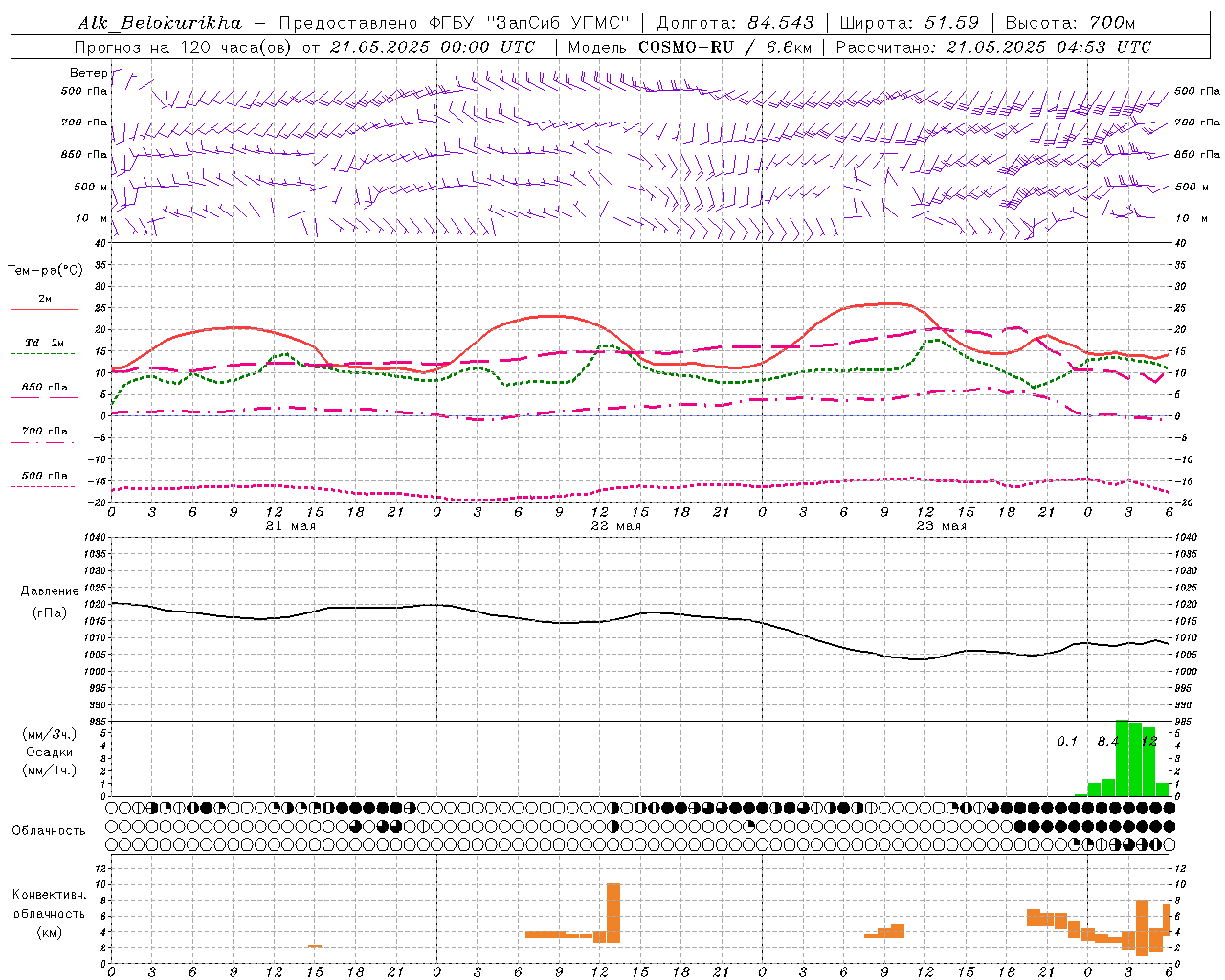1225x980 pixels.
Task: Click the 500 гПа temperature legend label
Action: 45,476
